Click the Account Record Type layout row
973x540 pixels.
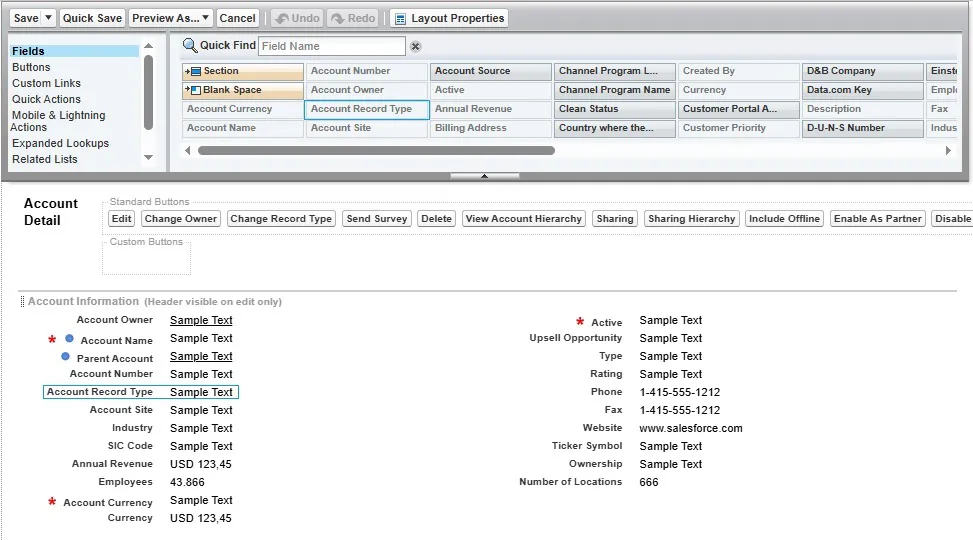click(141, 392)
